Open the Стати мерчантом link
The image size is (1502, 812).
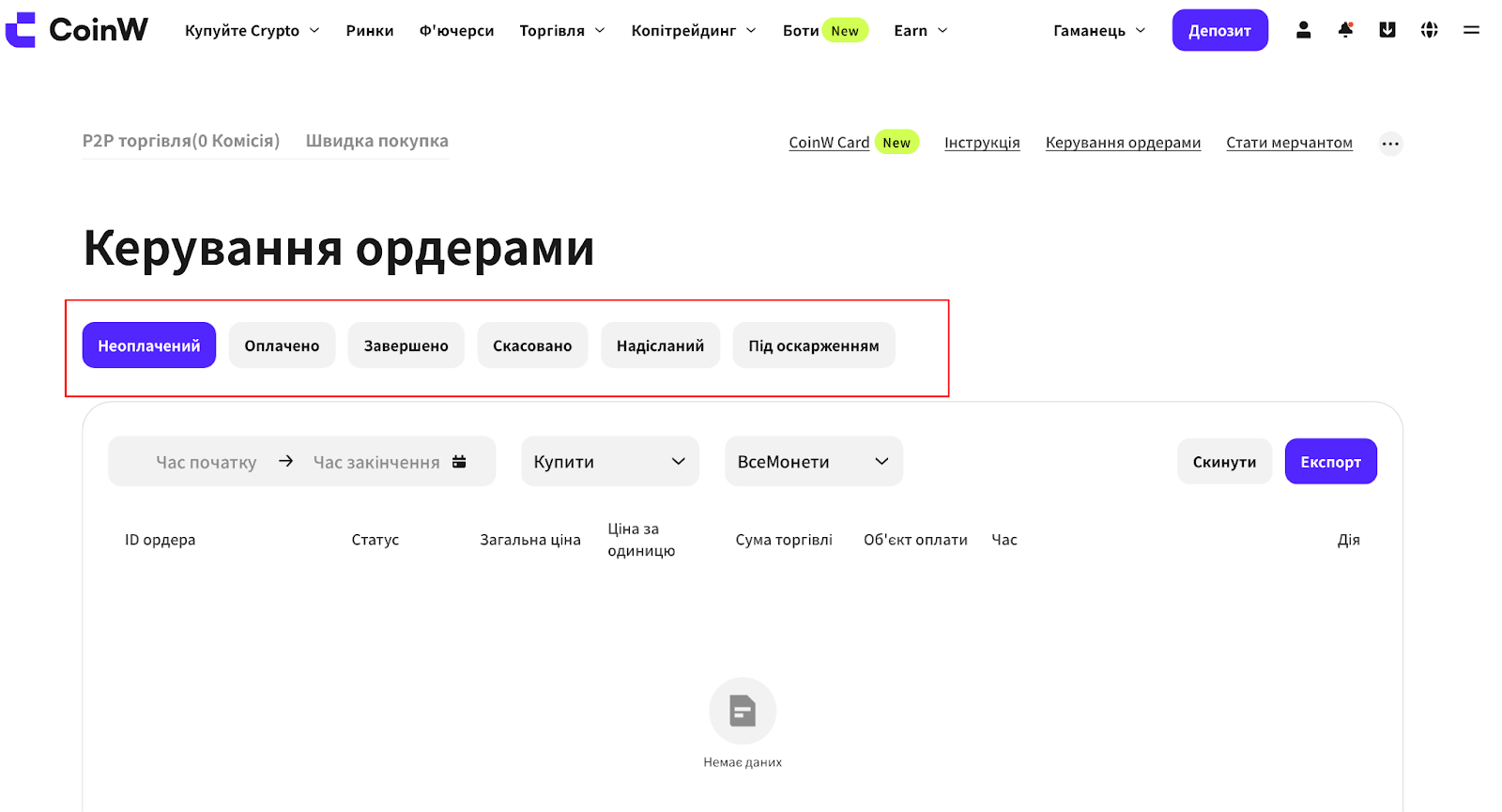point(1289,143)
